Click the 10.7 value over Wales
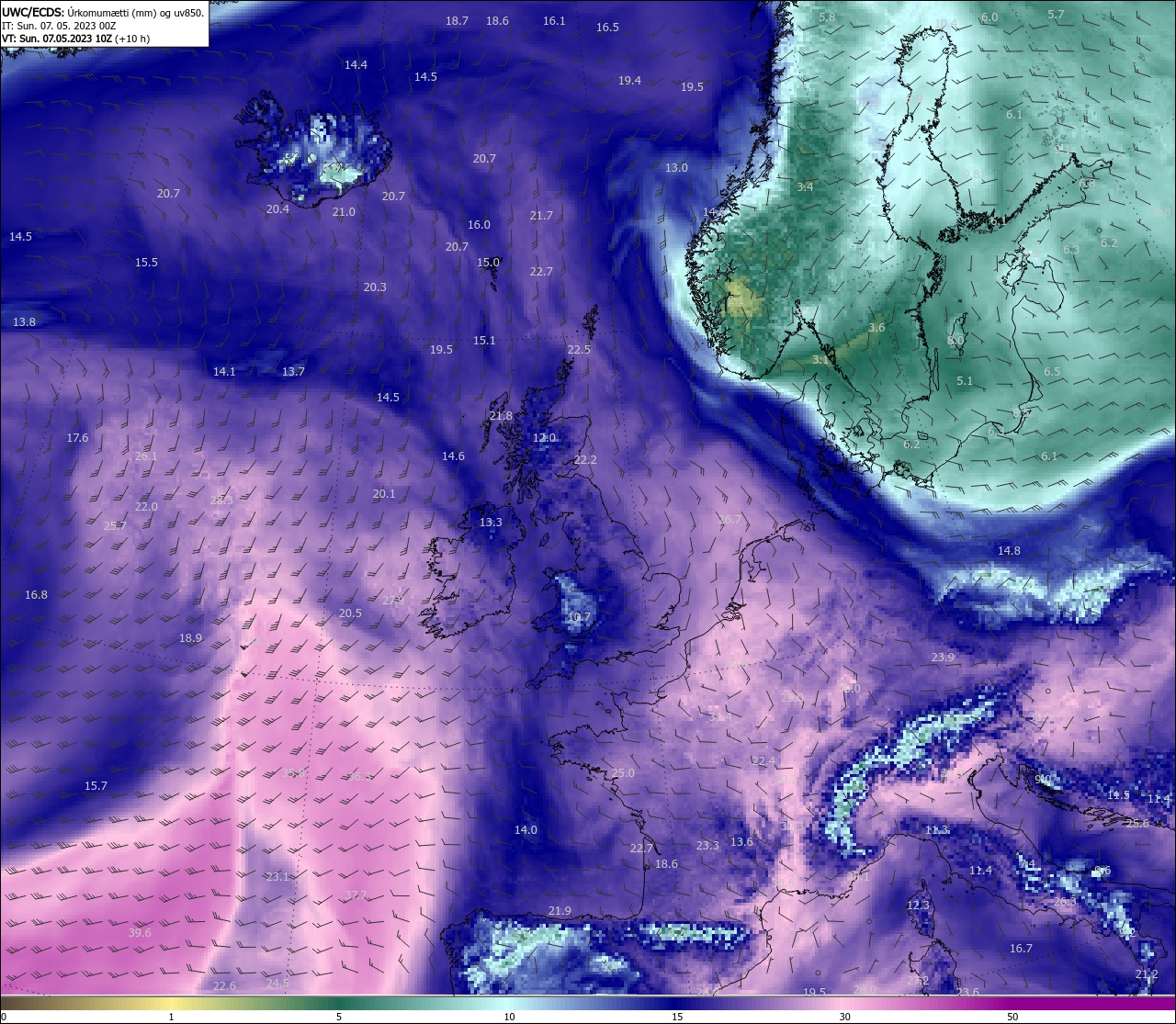This screenshot has height=1024, width=1176. [579, 617]
